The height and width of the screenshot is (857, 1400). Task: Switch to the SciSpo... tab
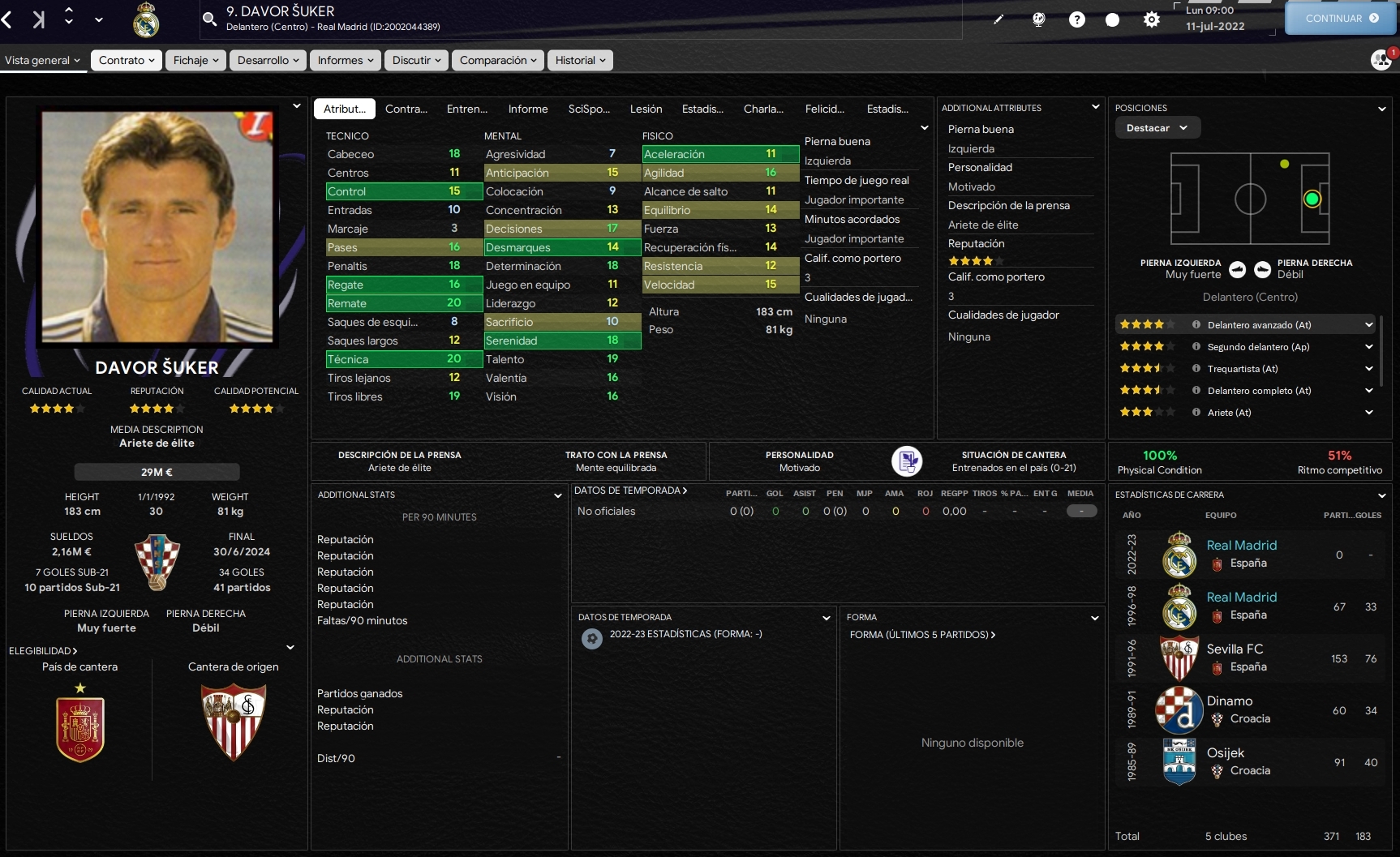(x=590, y=109)
